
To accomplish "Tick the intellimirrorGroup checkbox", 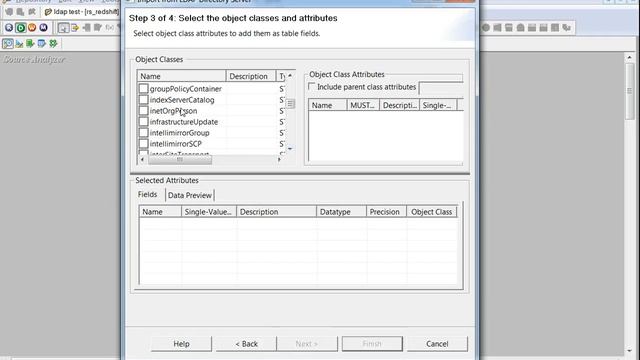I will point(143,133).
